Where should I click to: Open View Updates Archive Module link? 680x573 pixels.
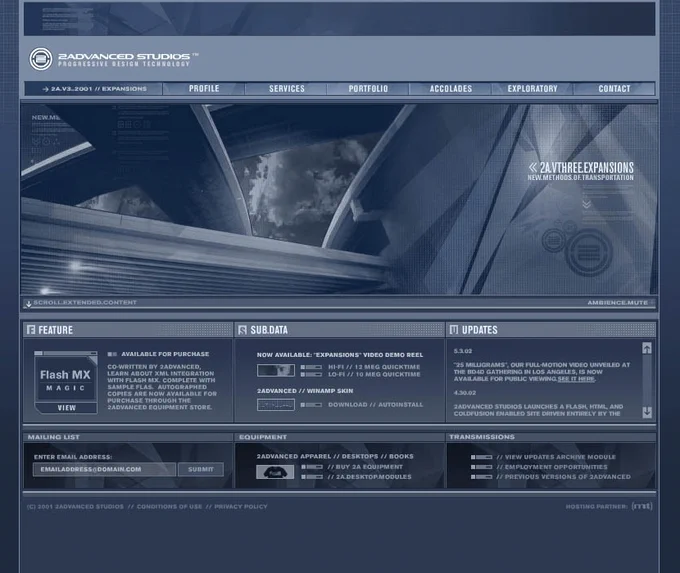pos(556,457)
